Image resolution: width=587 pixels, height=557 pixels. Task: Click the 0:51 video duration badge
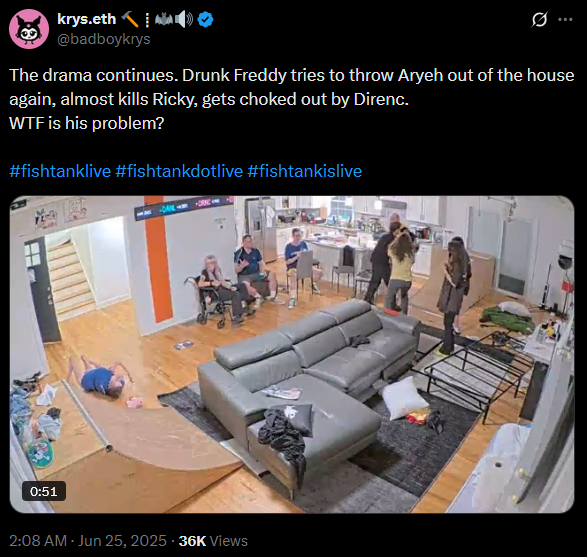[44, 491]
